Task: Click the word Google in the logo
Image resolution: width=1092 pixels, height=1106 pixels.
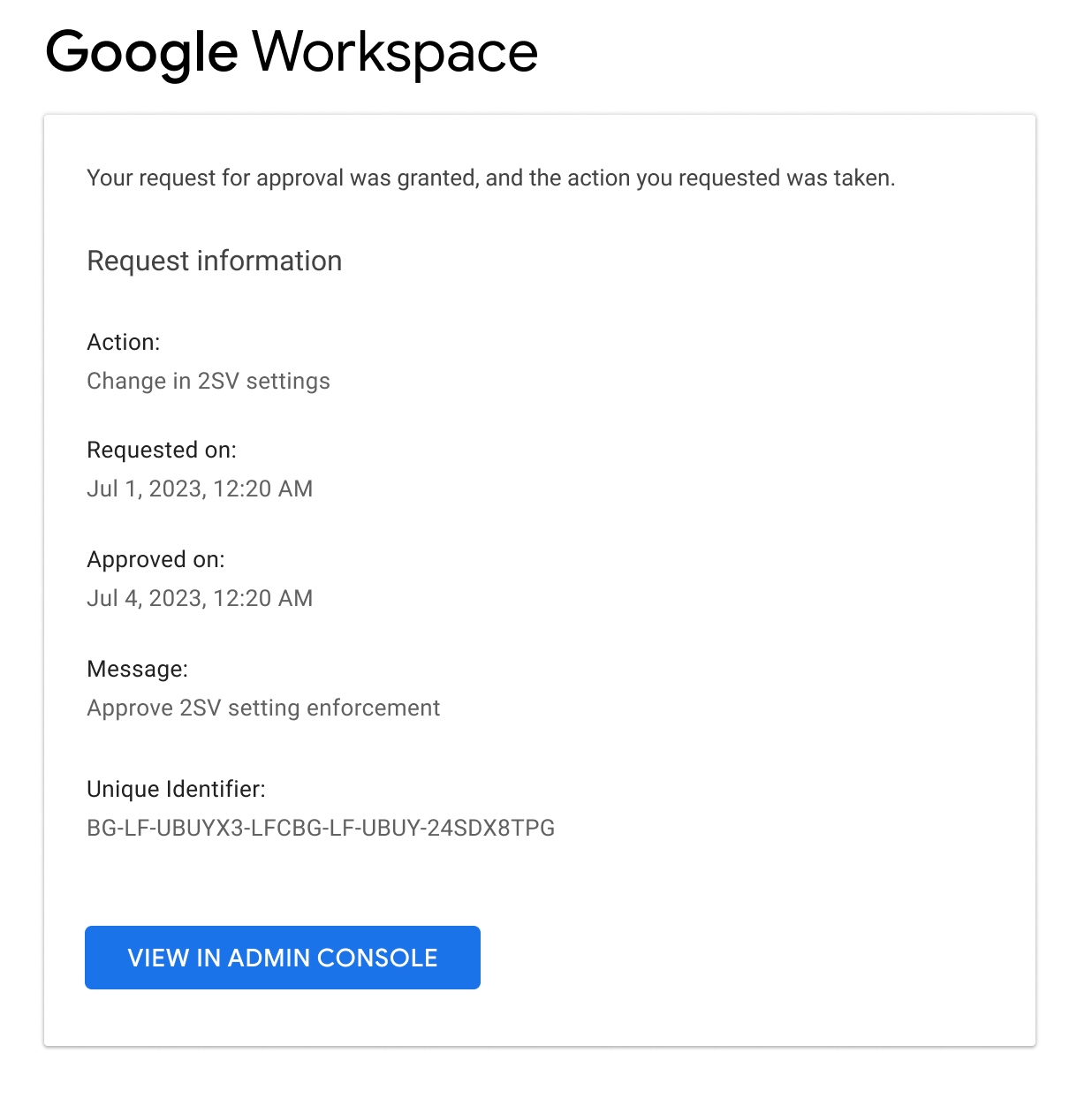Action: point(141,54)
